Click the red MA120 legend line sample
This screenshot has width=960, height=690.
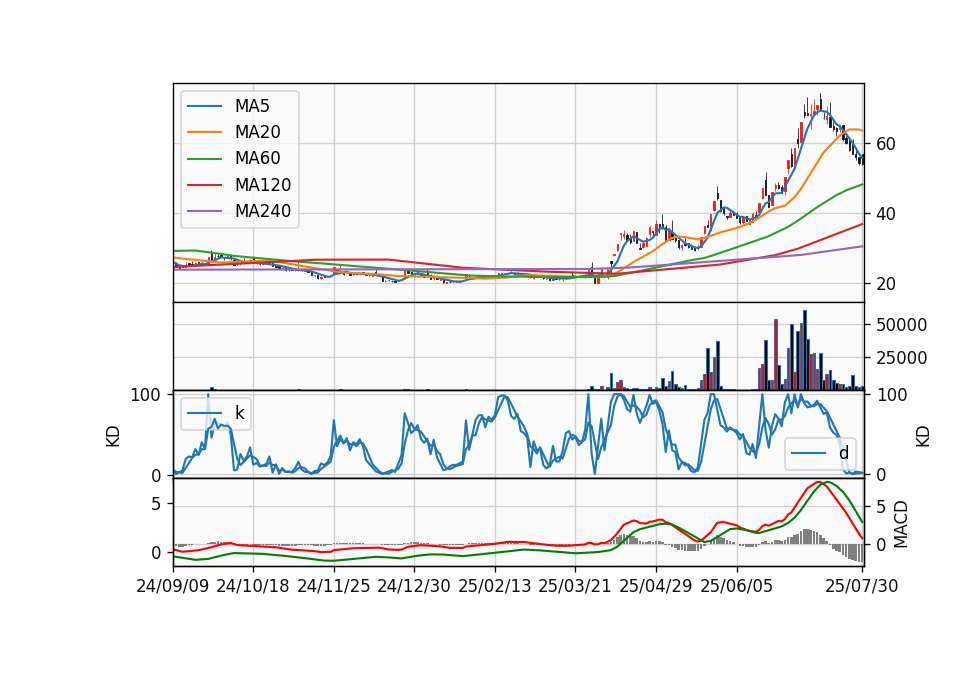click(204, 185)
